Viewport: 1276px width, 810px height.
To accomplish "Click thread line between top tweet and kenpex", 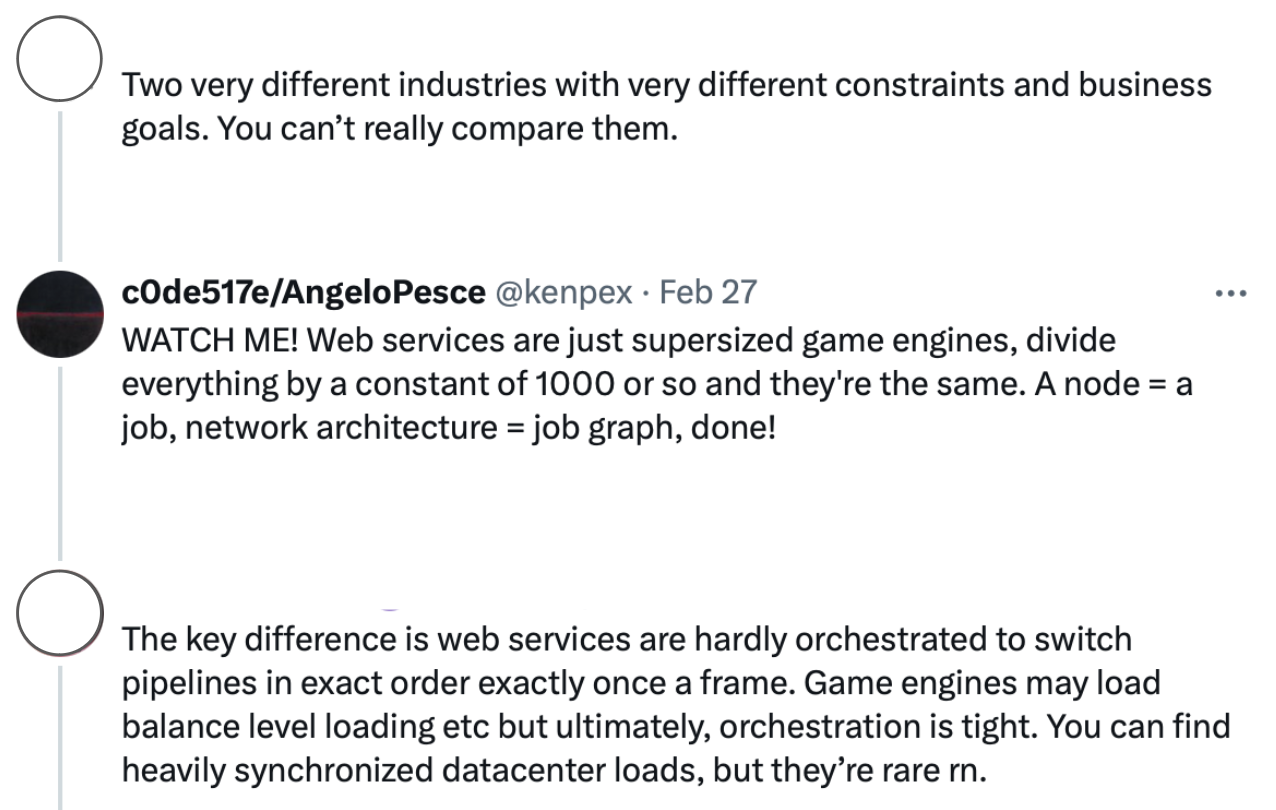I will point(60,186).
